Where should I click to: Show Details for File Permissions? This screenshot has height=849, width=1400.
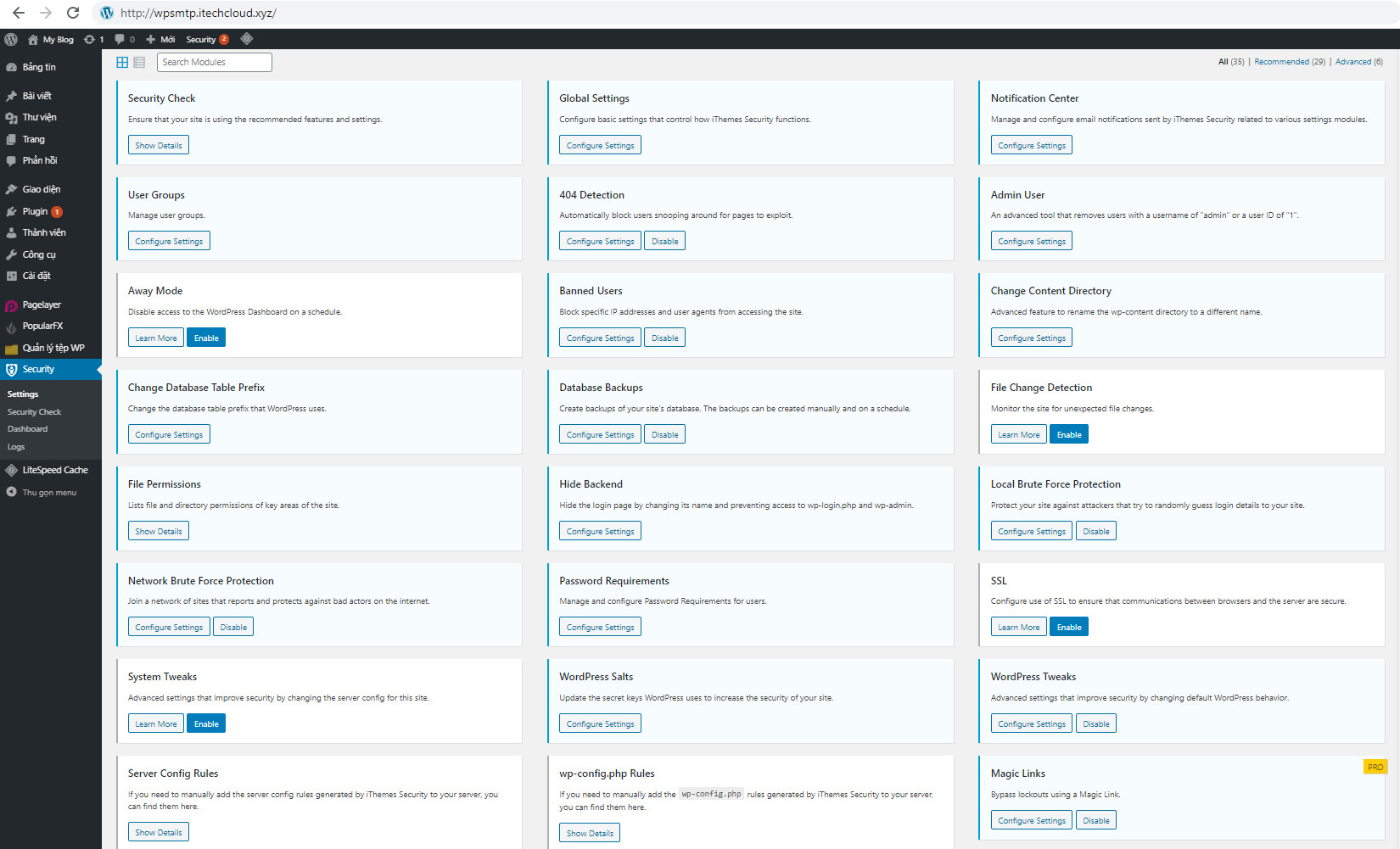[159, 531]
